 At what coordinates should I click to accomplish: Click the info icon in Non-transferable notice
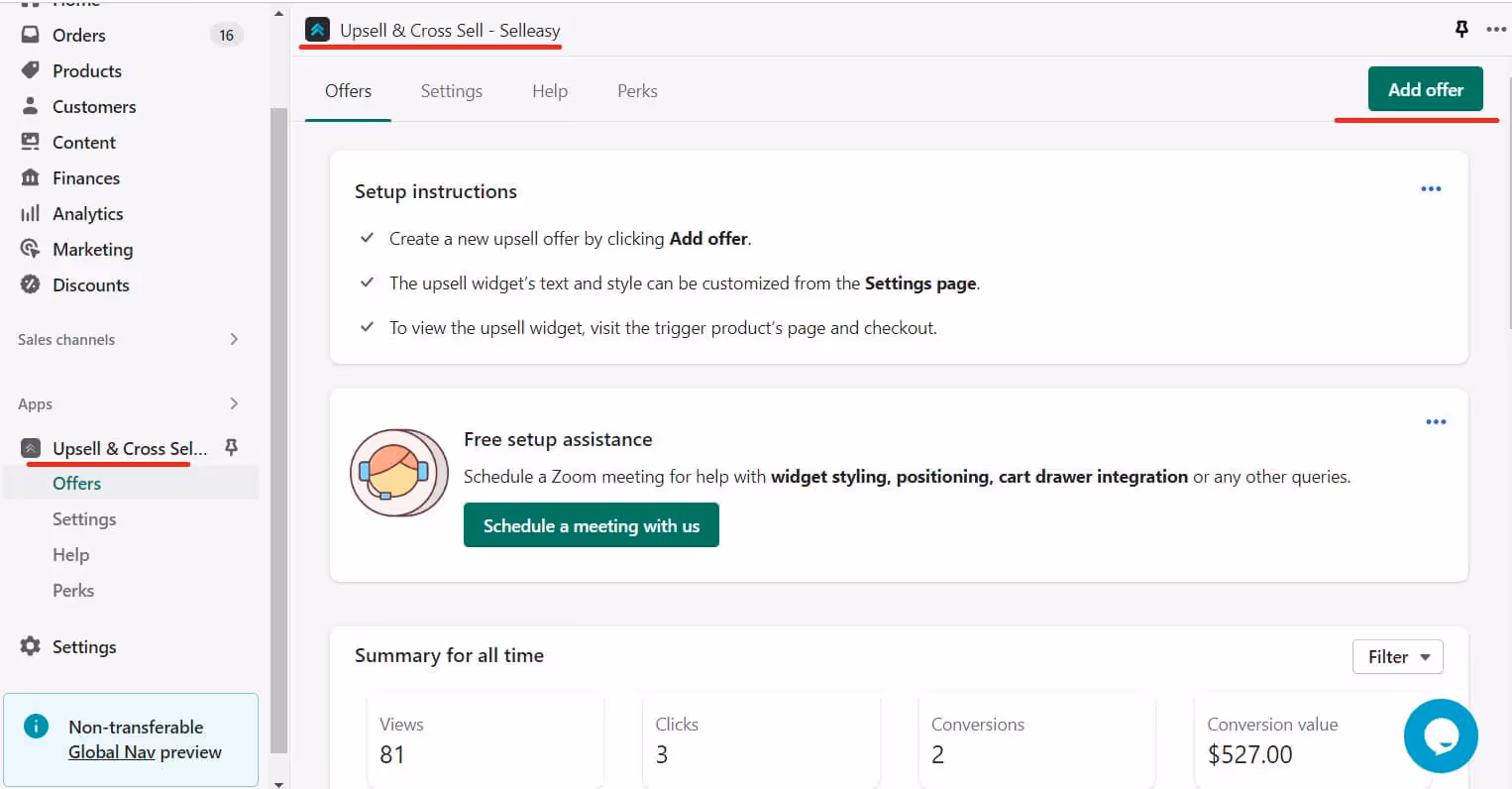pos(36,727)
